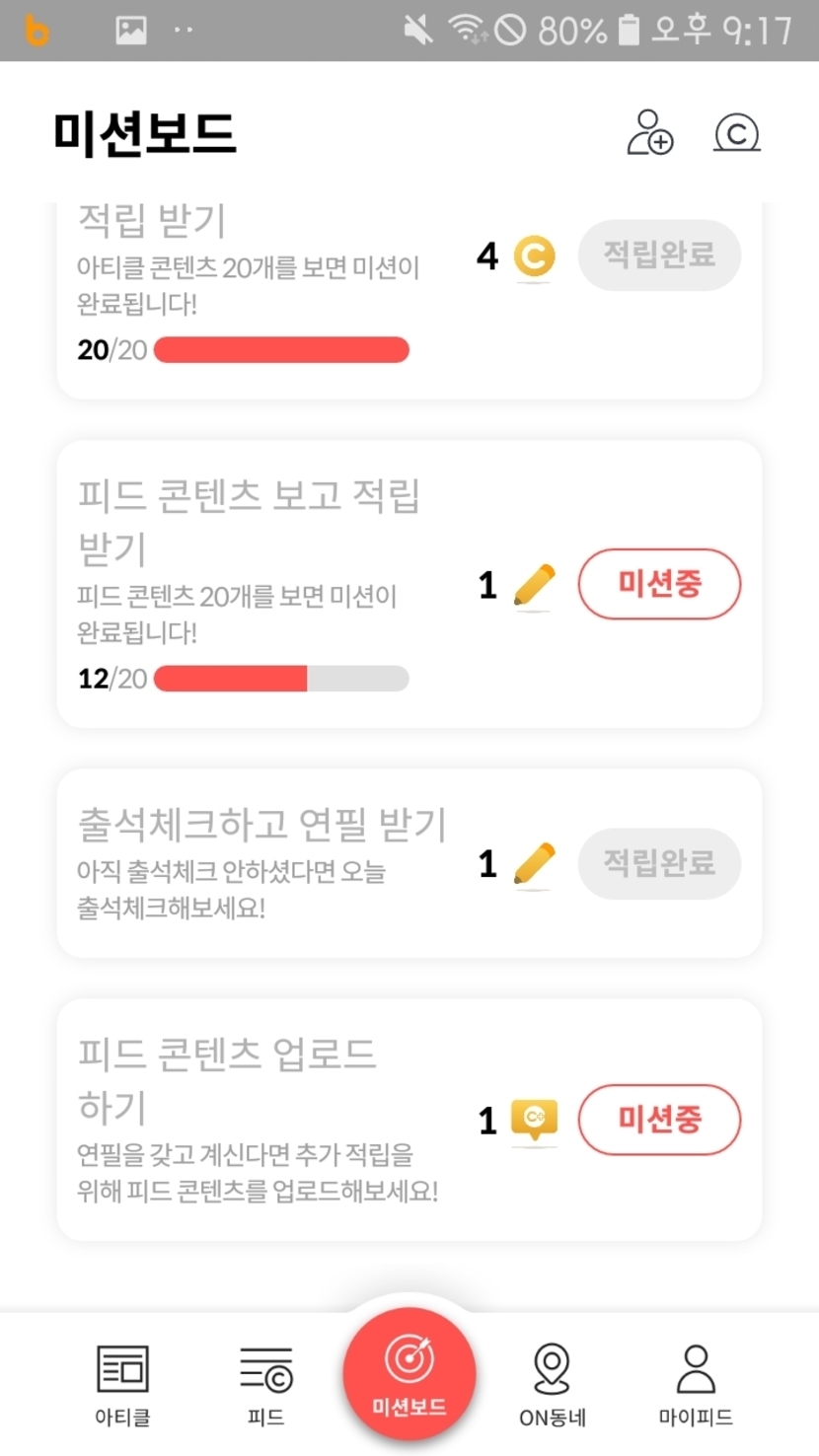
Task: Click the completed 20/20 progress bar
Action: click(x=281, y=350)
